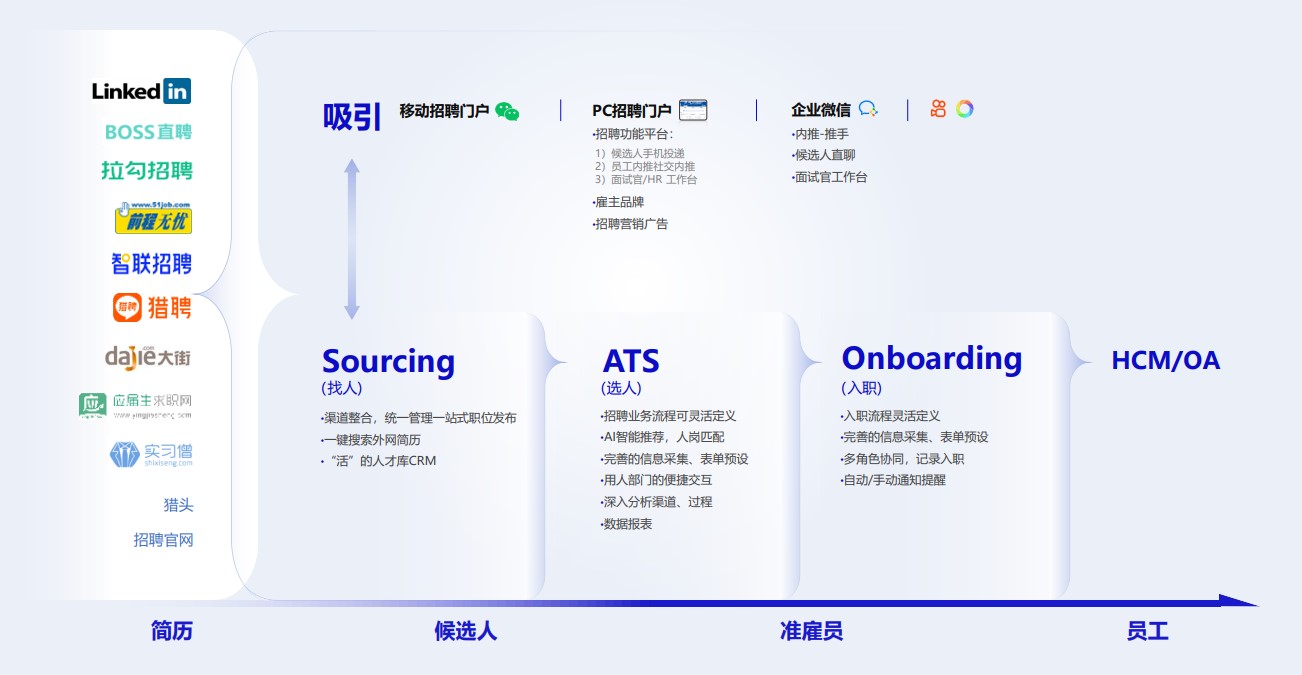Screen dimensions: 1302x675
Task: Select the BOSS直聘 logo
Action: tap(148, 132)
